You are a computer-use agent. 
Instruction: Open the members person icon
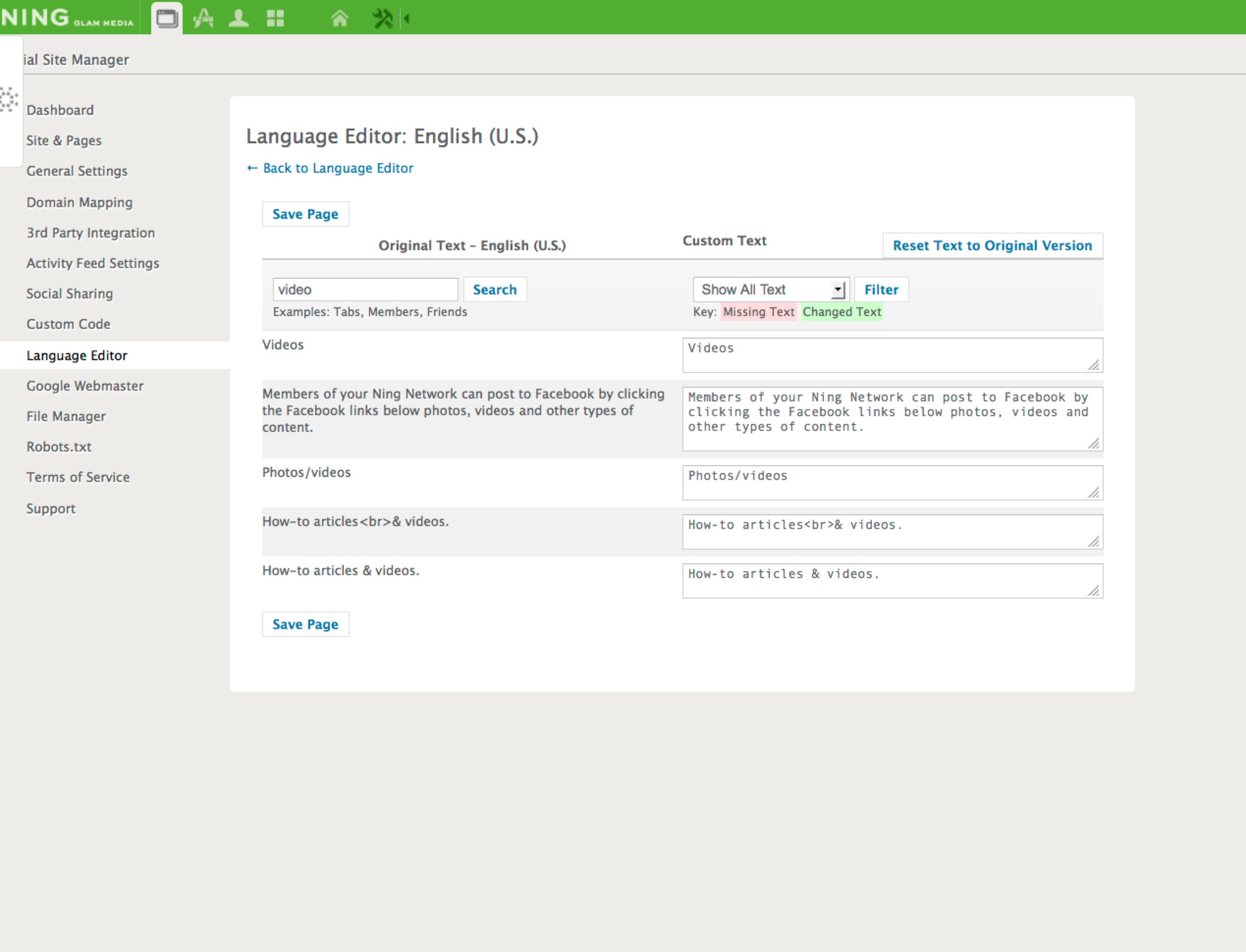pos(239,18)
